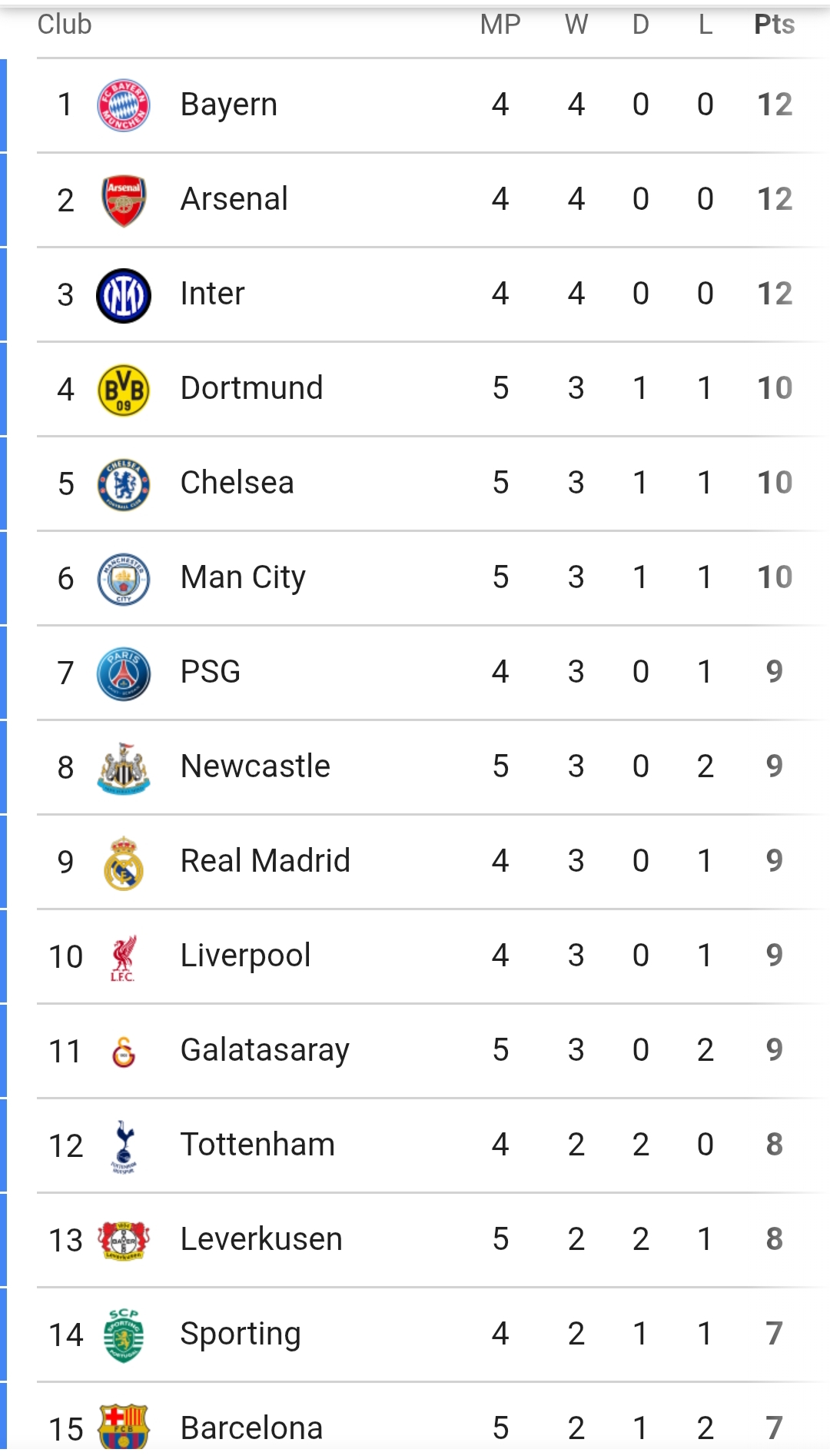
Task: Click the Galatasaray club name
Action: (x=265, y=1050)
